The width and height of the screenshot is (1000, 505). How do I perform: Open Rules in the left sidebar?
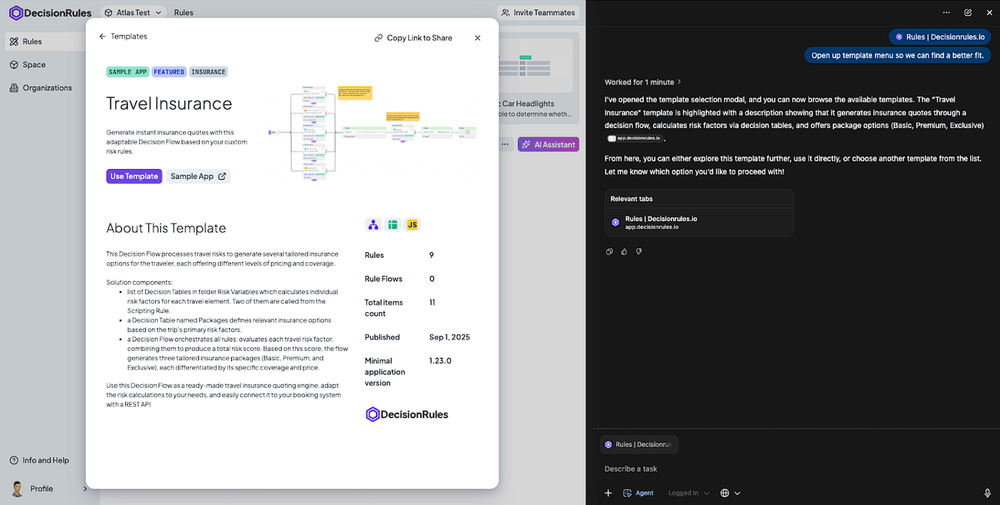pos(45,41)
